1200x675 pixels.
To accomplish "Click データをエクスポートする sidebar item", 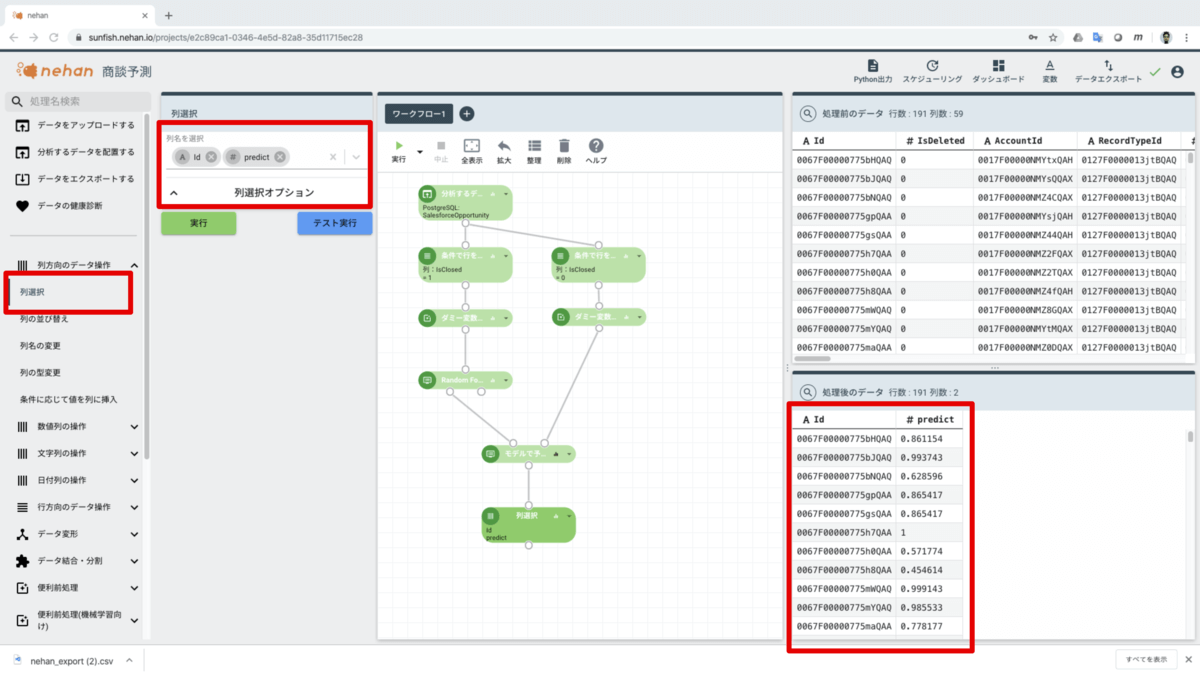I will pos(75,179).
